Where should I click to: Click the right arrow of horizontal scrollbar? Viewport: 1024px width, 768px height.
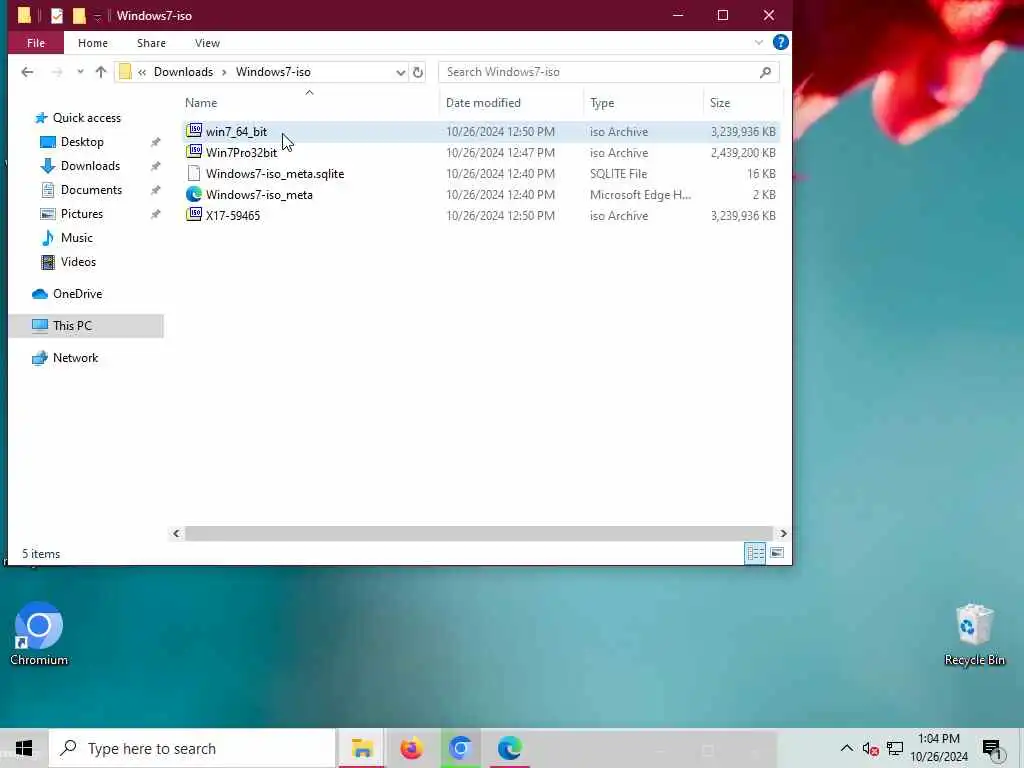[x=783, y=534]
